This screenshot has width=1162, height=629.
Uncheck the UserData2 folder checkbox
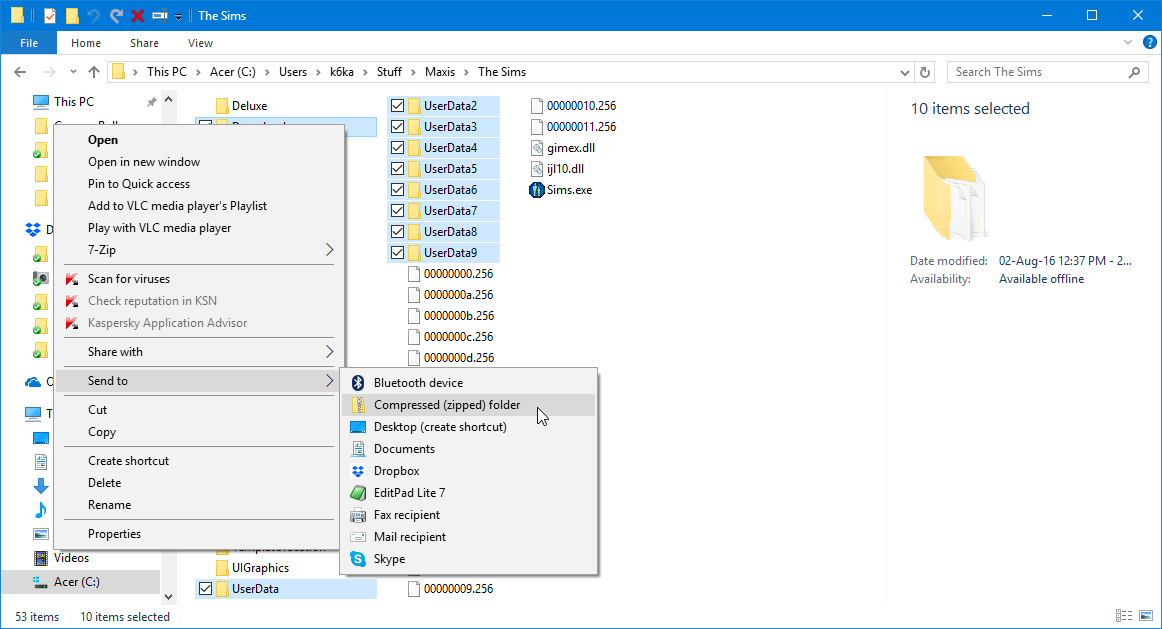(x=397, y=106)
